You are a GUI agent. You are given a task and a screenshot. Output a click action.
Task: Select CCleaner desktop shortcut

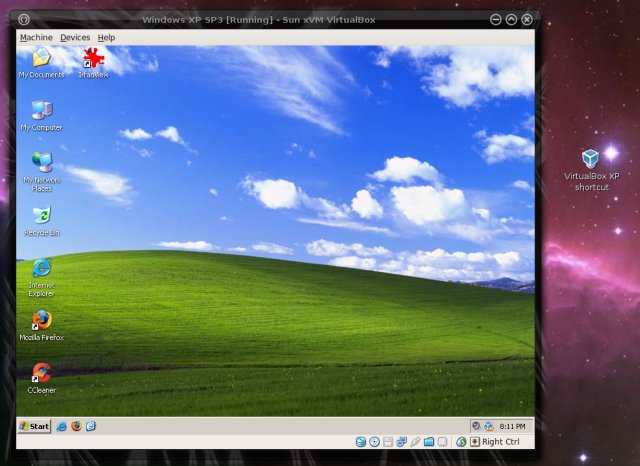42,378
